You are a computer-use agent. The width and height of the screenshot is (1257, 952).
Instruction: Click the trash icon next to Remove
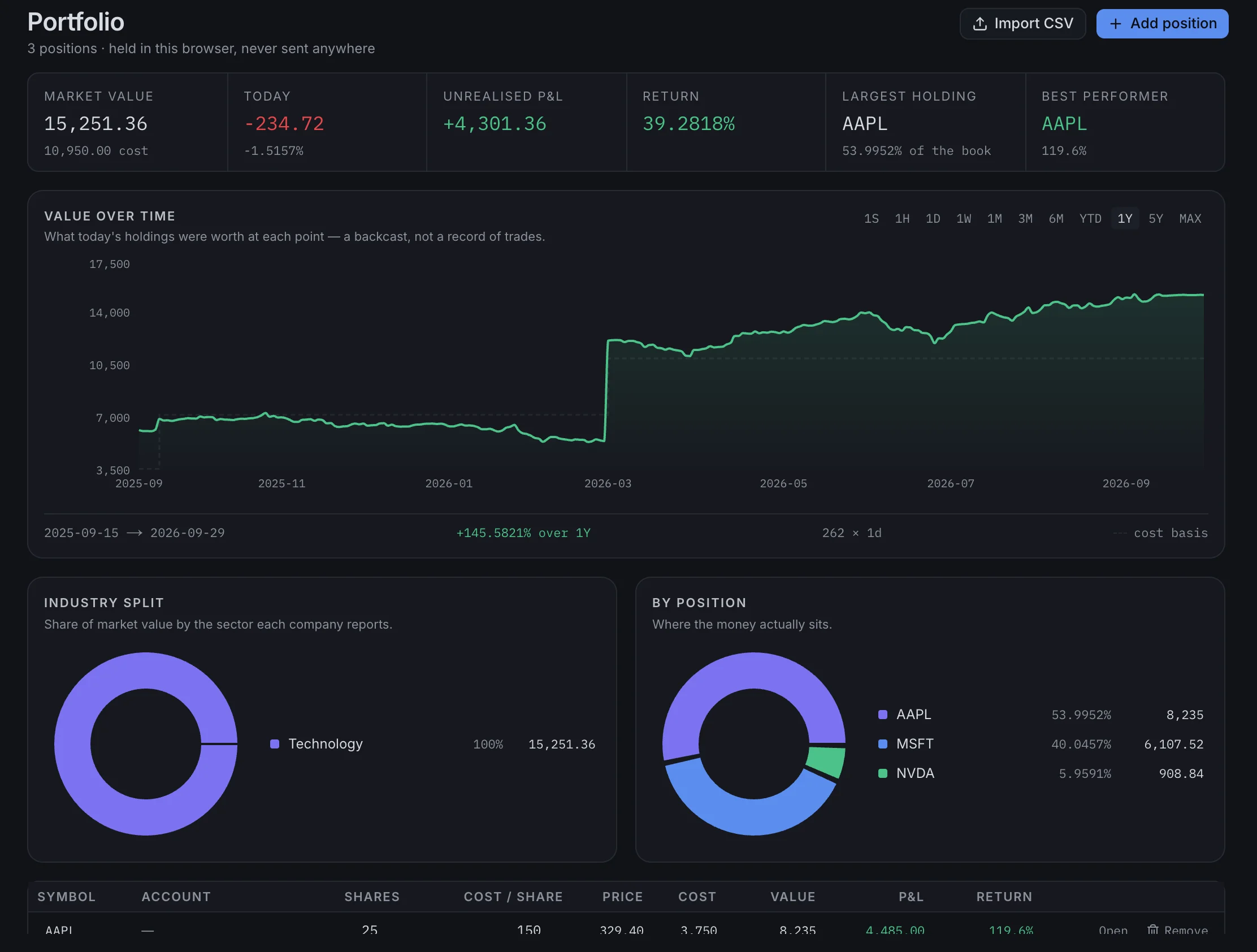[x=1152, y=930]
